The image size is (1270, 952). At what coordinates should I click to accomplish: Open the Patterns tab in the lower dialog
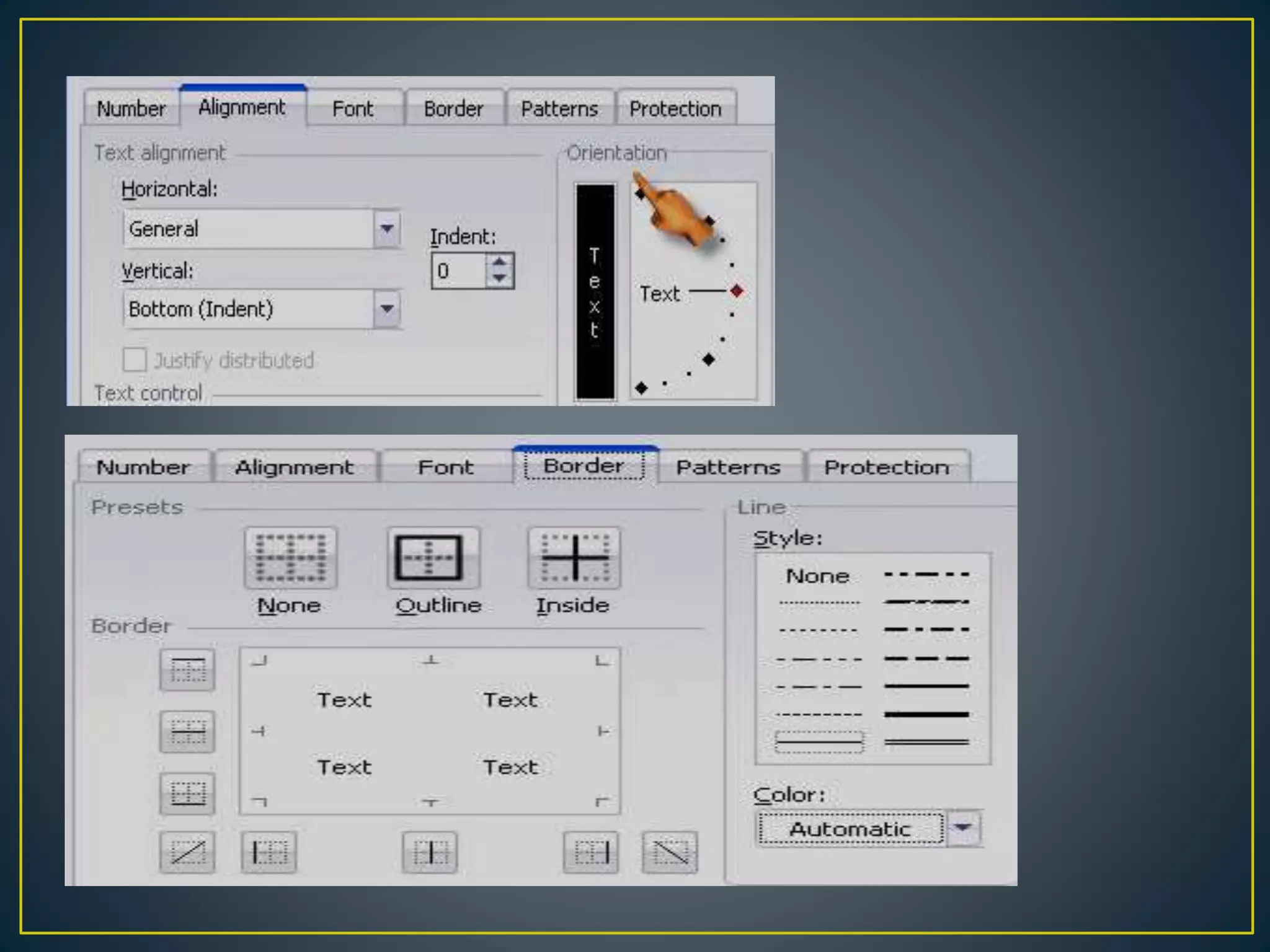click(728, 467)
